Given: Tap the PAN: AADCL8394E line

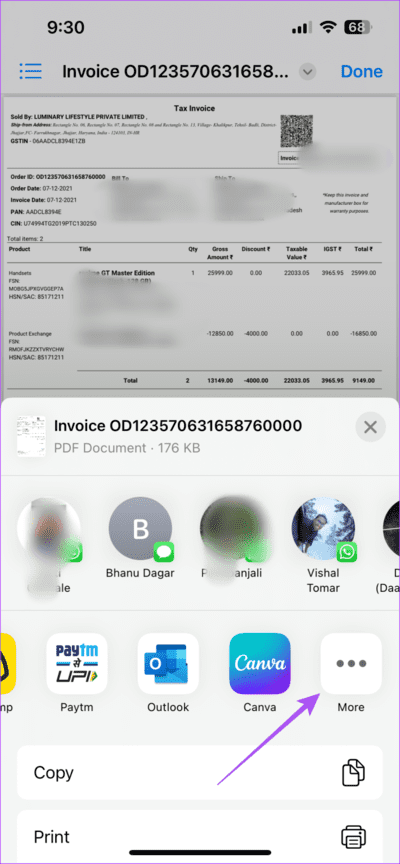Looking at the screenshot, I should pyautogui.click(x=36, y=212).
